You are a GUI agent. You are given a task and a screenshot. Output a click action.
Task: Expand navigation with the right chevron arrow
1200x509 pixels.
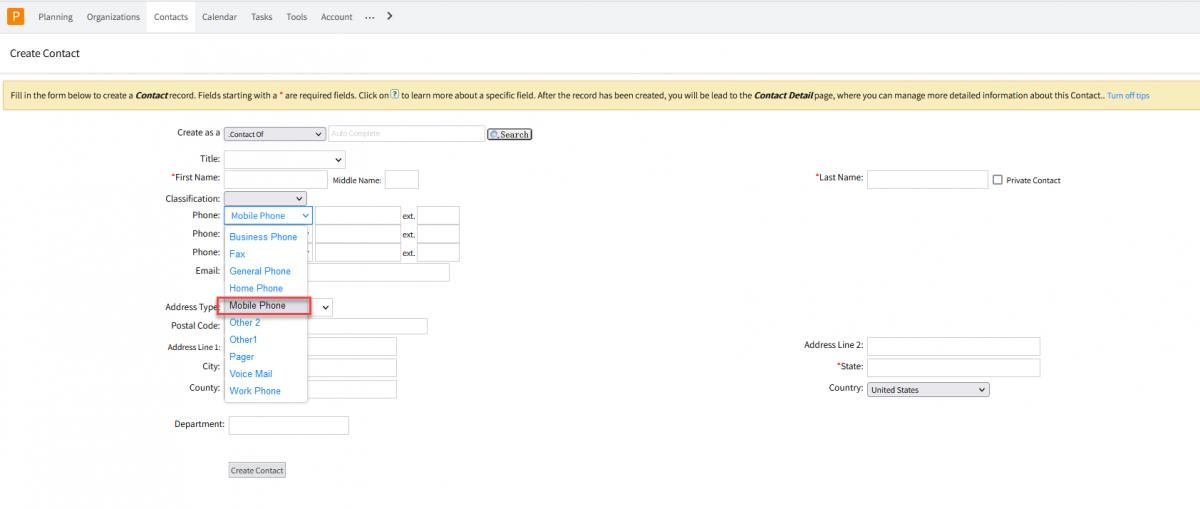[389, 16]
